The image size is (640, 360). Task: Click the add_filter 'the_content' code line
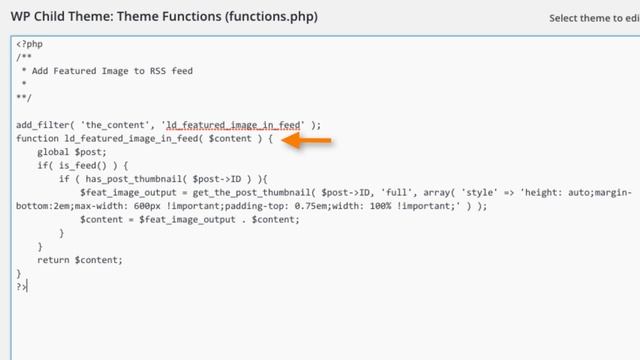click(x=169, y=125)
